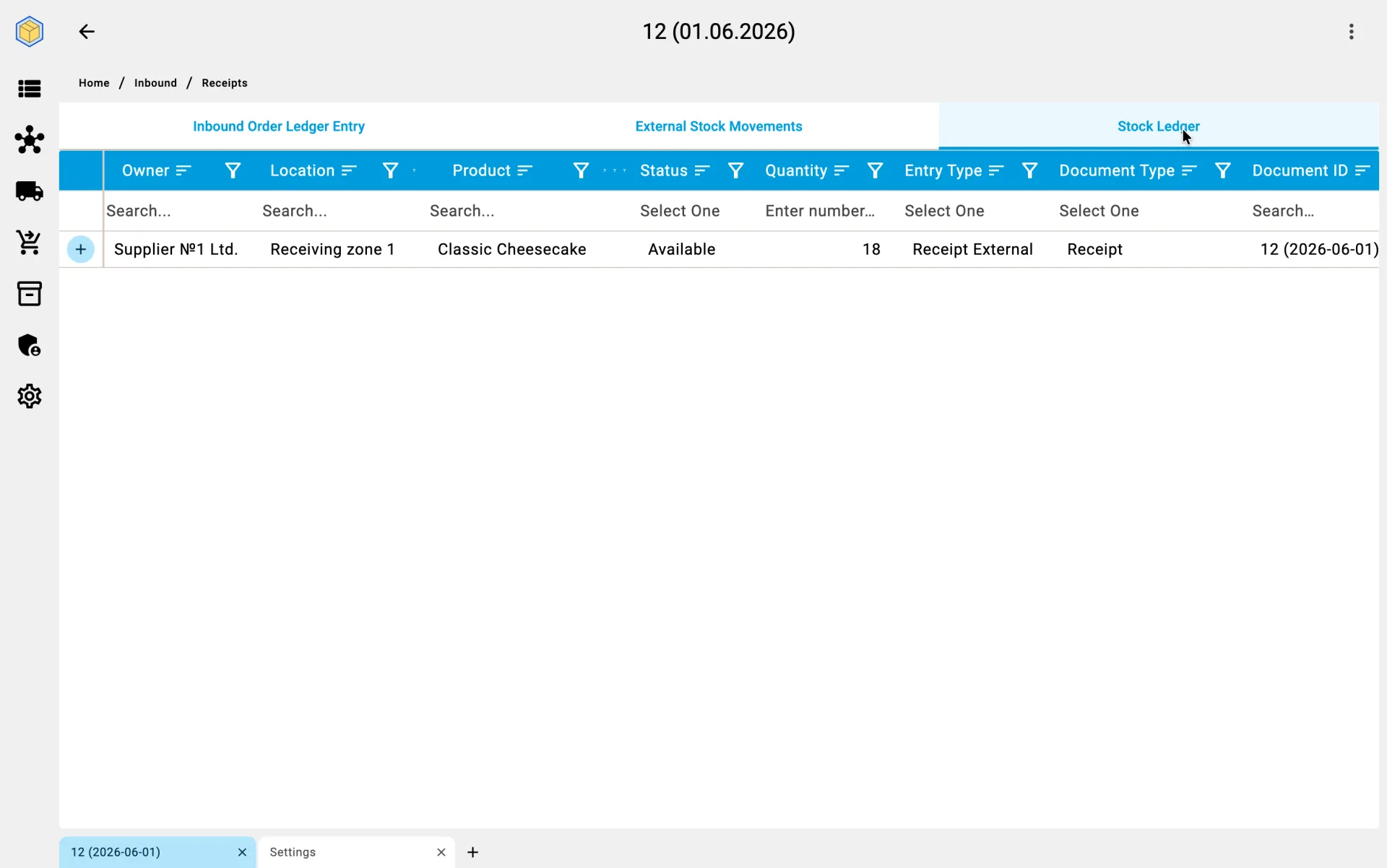Filter the Entry Type column
This screenshot has width=1387, height=868.
pos(1029,171)
